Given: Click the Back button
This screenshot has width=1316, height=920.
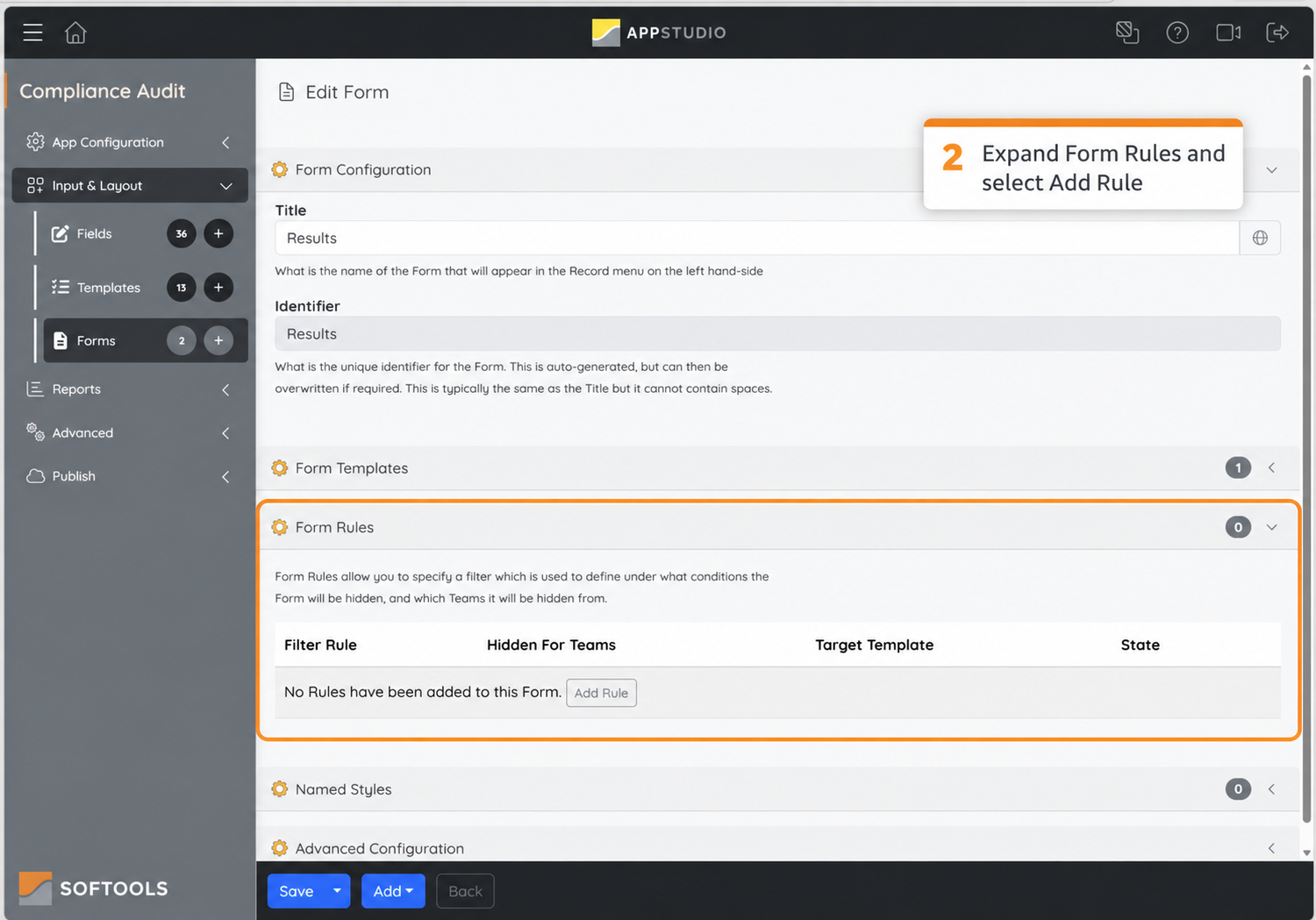Looking at the screenshot, I should pyautogui.click(x=465, y=891).
